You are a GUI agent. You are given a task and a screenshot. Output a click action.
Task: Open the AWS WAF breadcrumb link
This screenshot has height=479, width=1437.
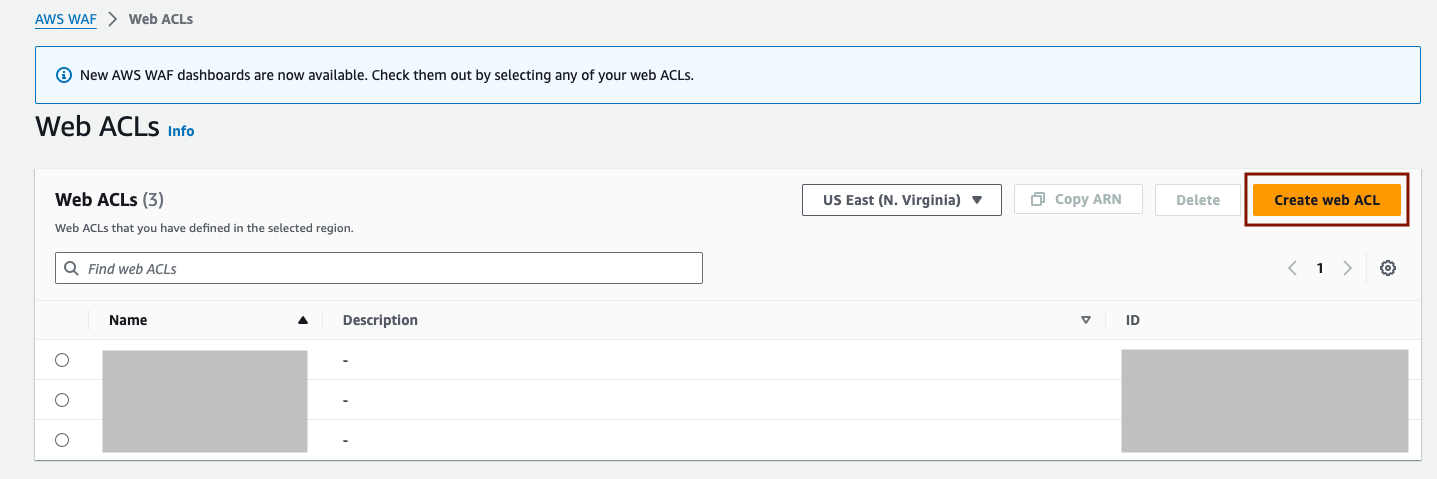[66, 19]
